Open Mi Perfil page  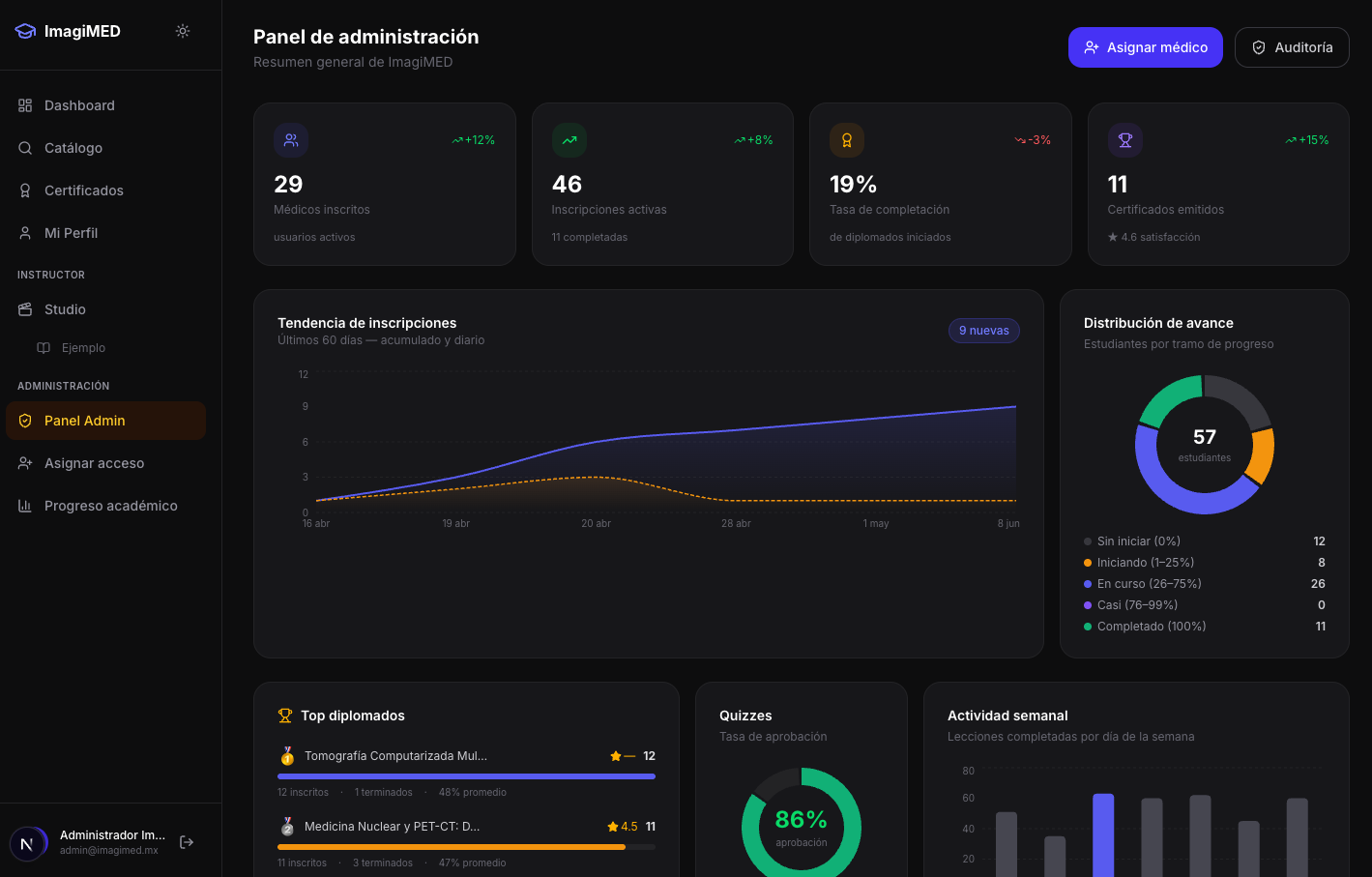coord(105,233)
